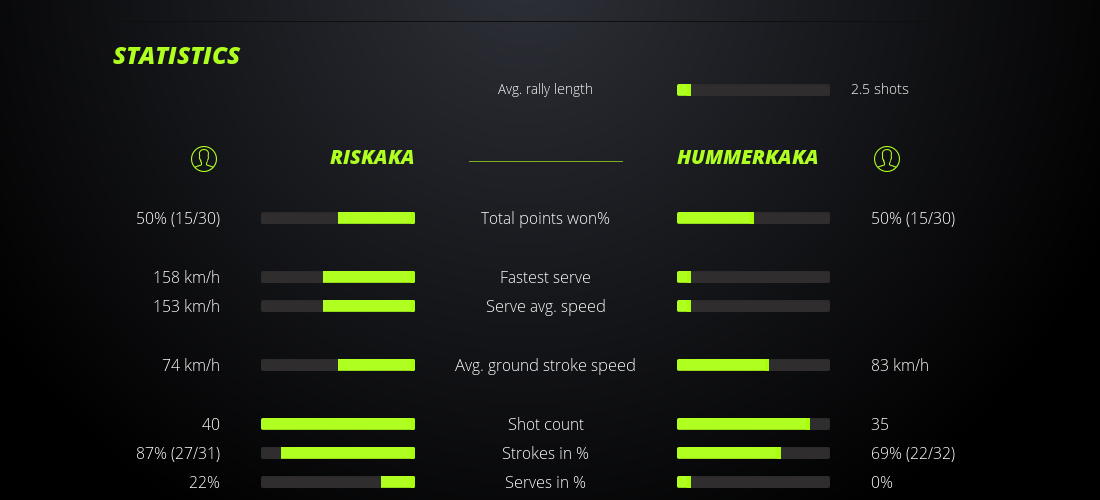Click the 2.5 shots rally value
Image resolution: width=1100 pixels, height=500 pixels.
point(880,89)
